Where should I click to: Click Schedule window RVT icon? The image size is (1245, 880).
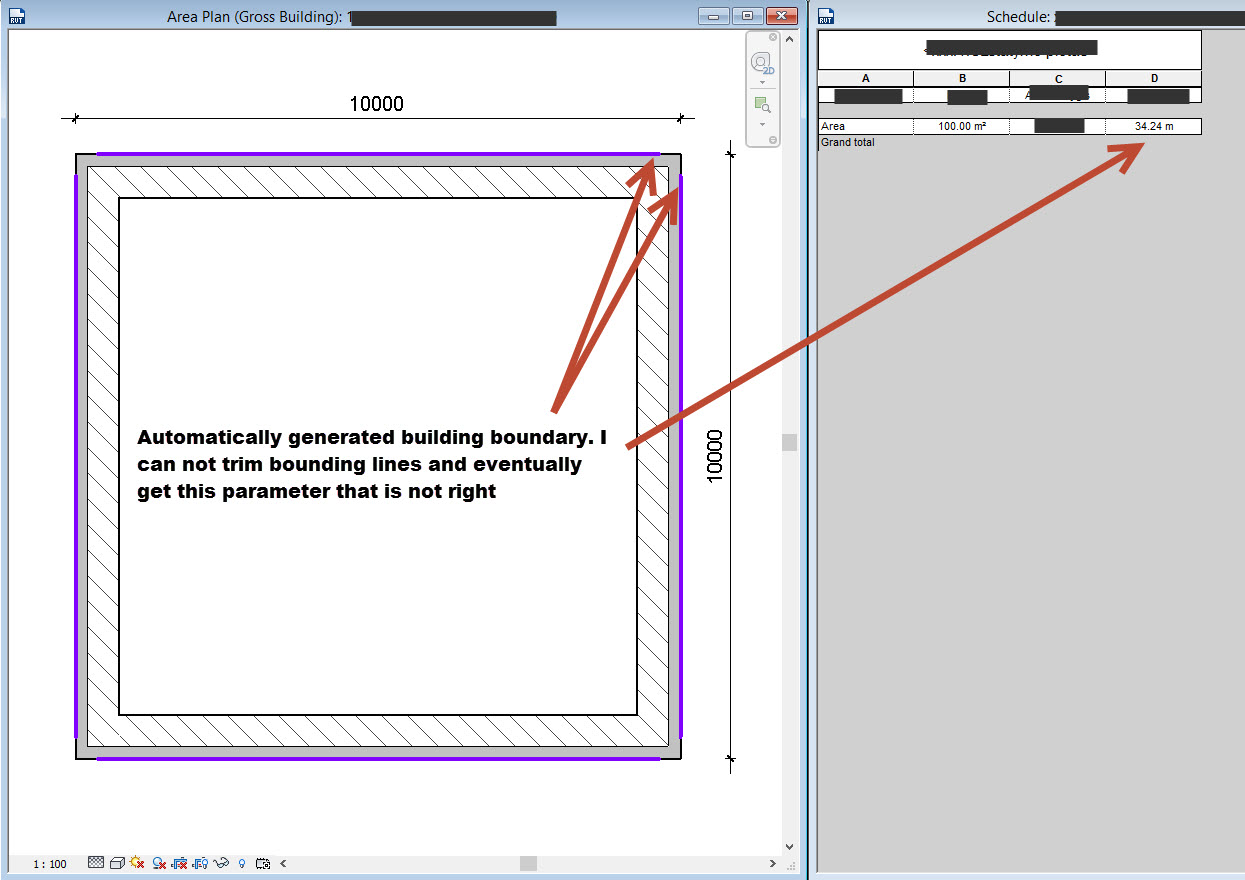[x=827, y=16]
